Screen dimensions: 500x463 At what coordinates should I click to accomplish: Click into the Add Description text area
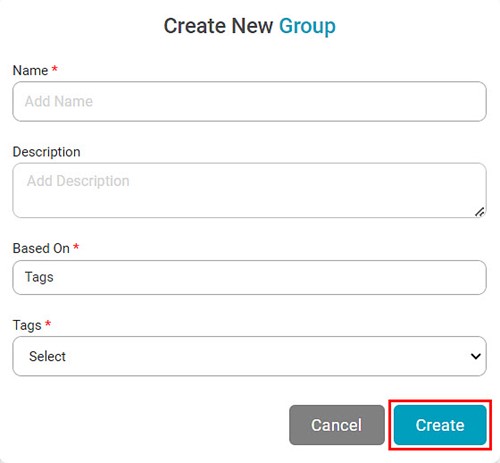[x=249, y=190]
